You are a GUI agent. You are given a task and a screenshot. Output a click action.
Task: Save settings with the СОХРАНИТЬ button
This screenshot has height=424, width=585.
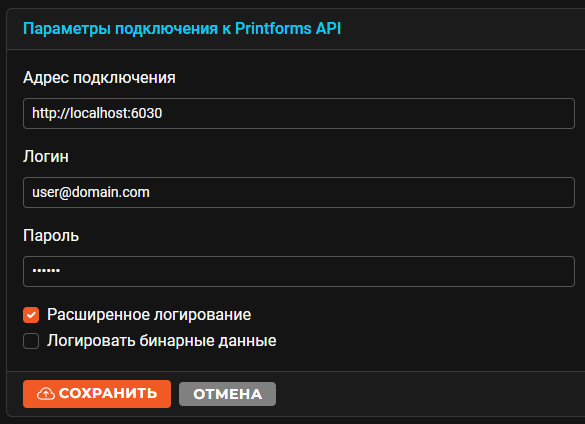[97, 394]
